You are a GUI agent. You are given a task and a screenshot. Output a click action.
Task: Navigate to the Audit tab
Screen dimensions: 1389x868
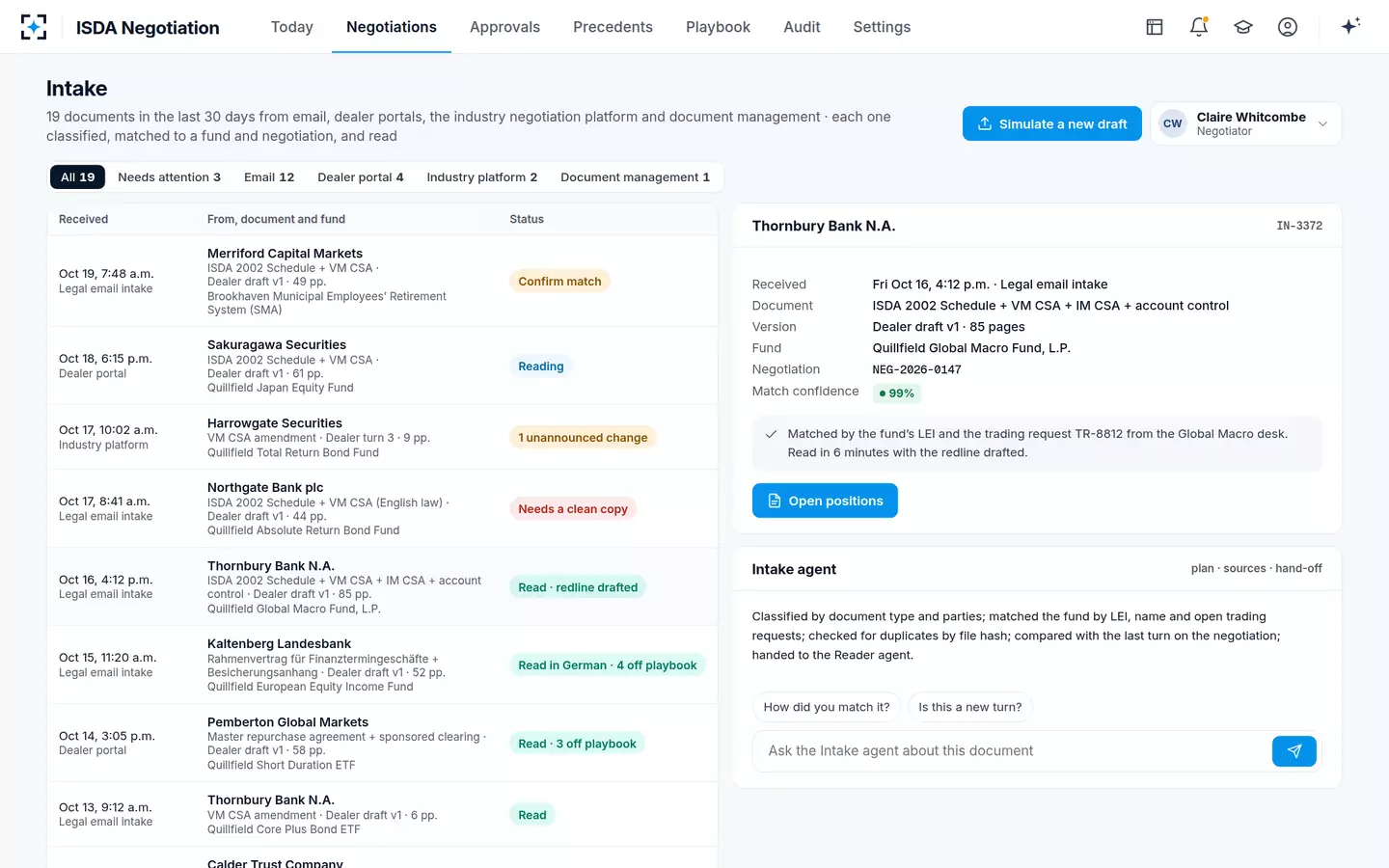(802, 27)
